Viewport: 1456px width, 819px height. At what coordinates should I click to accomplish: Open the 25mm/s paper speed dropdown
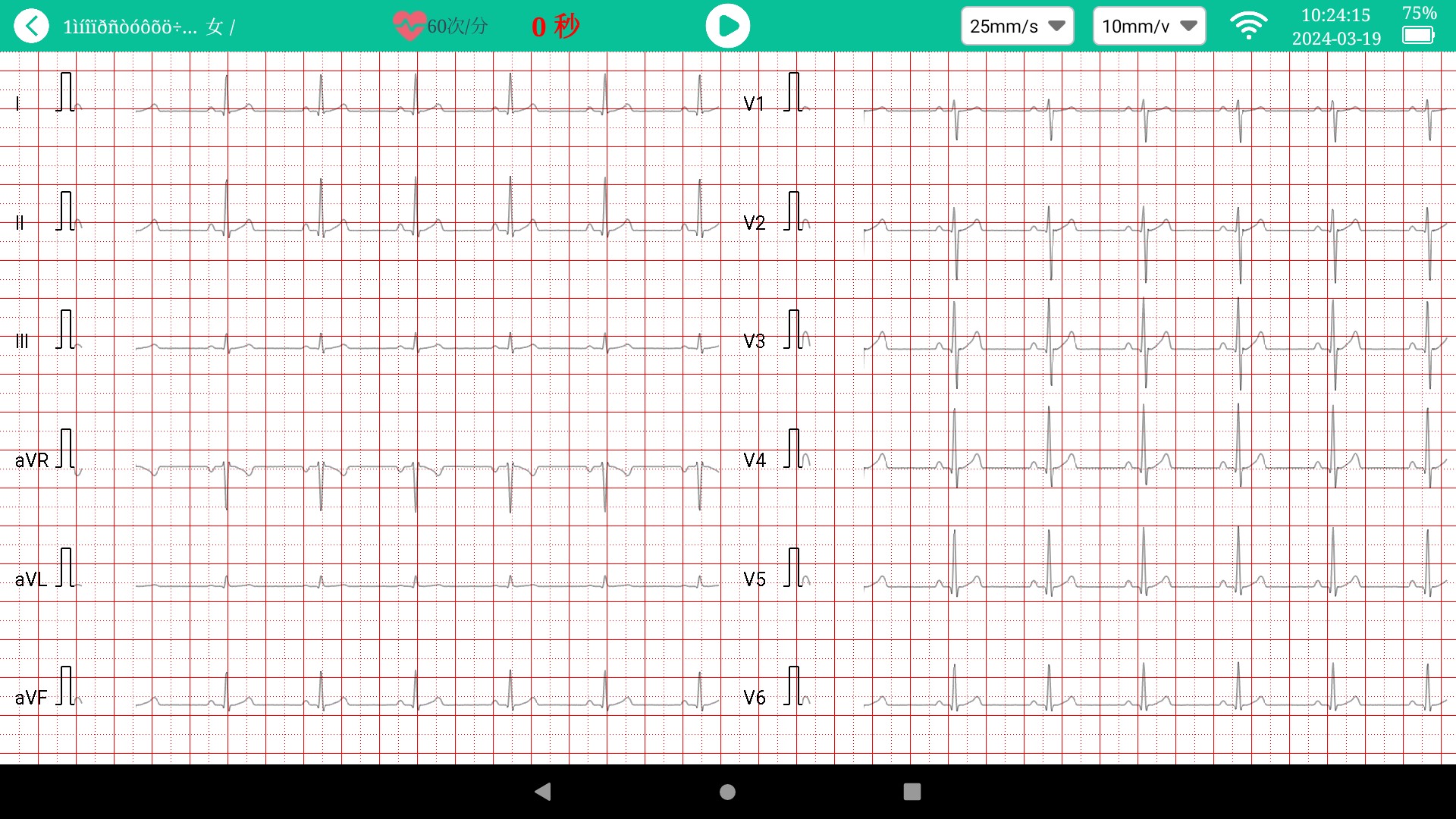pyautogui.click(x=1017, y=27)
